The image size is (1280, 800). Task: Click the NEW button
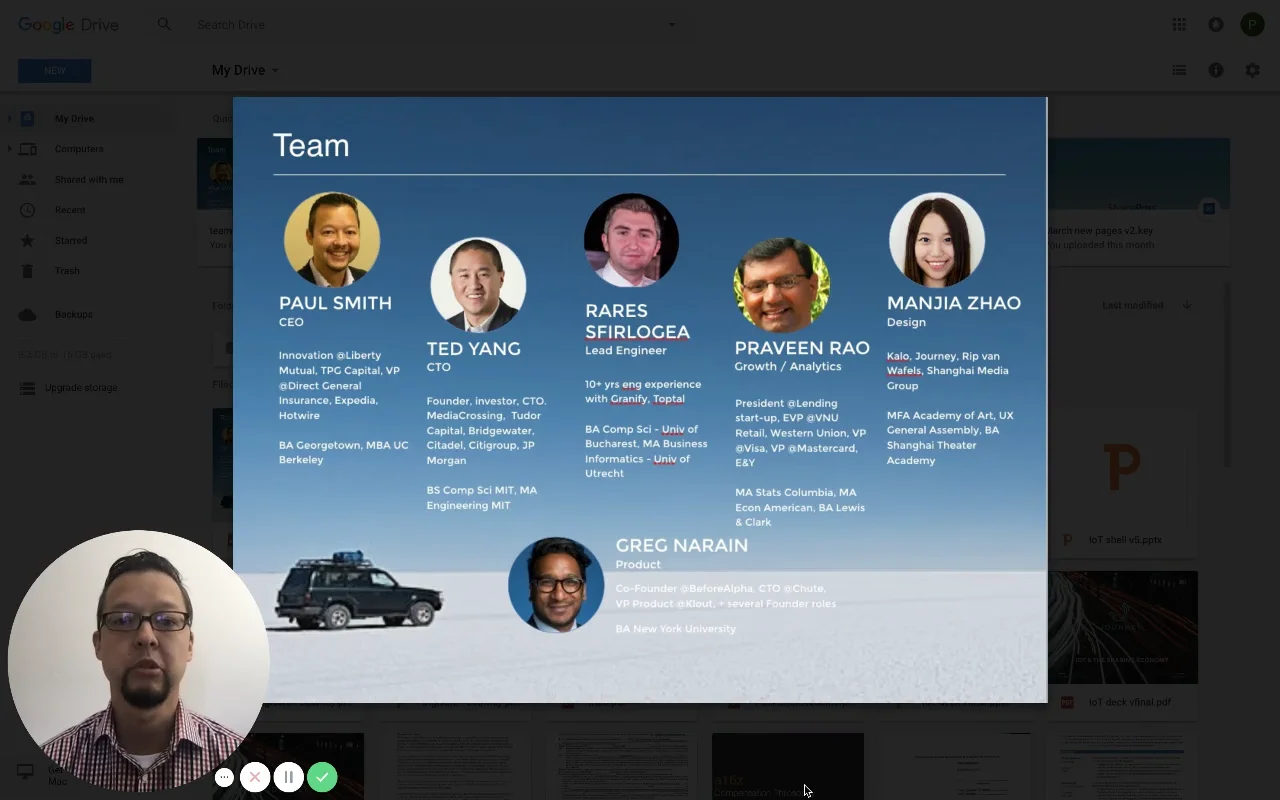click(x=54, y=71)
